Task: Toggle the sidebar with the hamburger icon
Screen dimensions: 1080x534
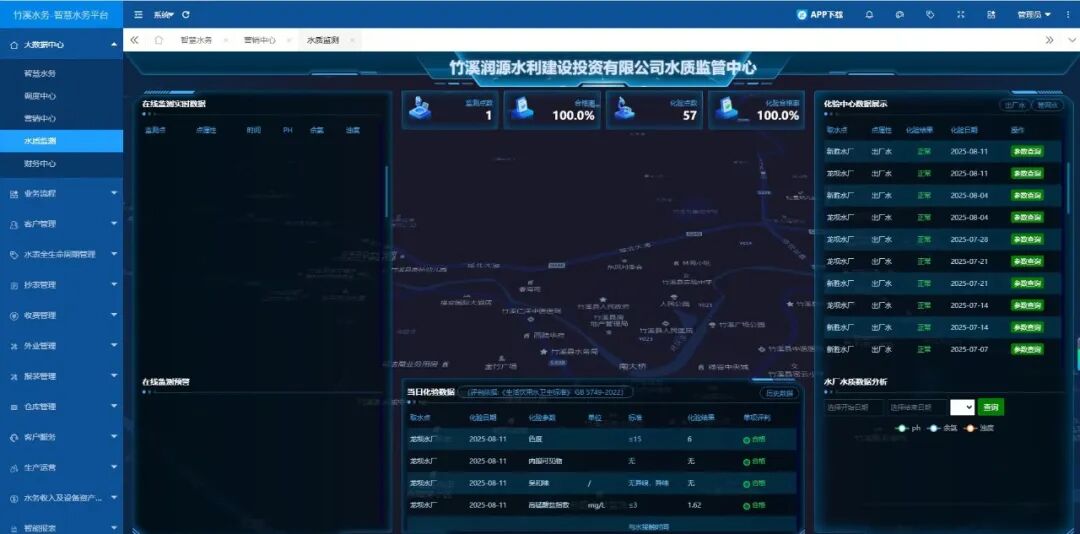Action: (138, 14)
